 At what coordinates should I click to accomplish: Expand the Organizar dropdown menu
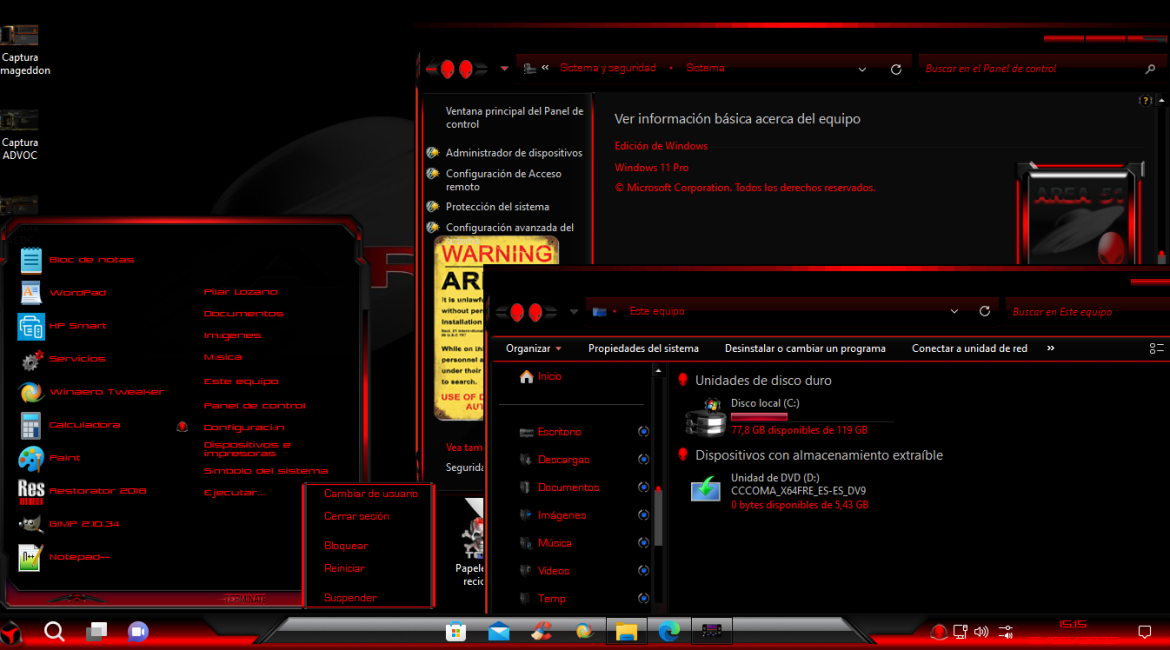click(533, 349)
